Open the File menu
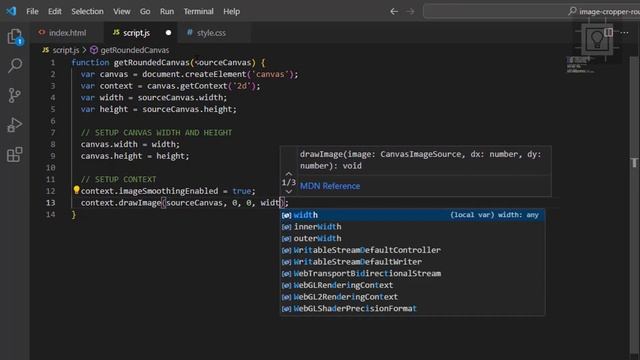The image size is (640, 360). point(32,11)
